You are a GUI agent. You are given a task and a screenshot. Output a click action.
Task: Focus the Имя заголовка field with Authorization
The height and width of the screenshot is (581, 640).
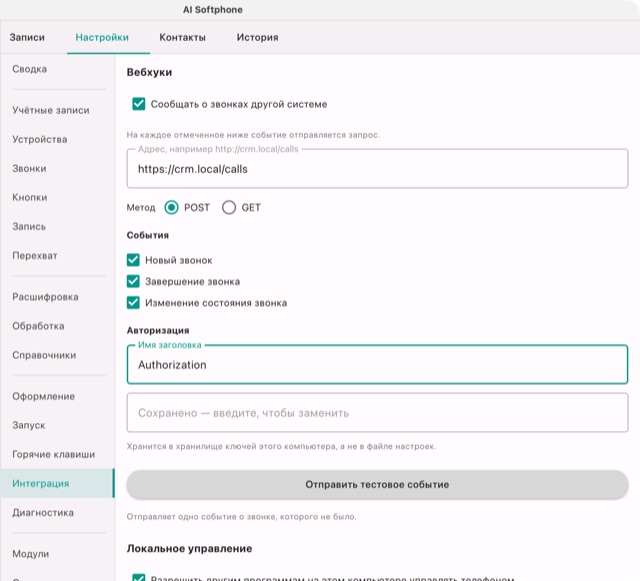pos(377,365)
